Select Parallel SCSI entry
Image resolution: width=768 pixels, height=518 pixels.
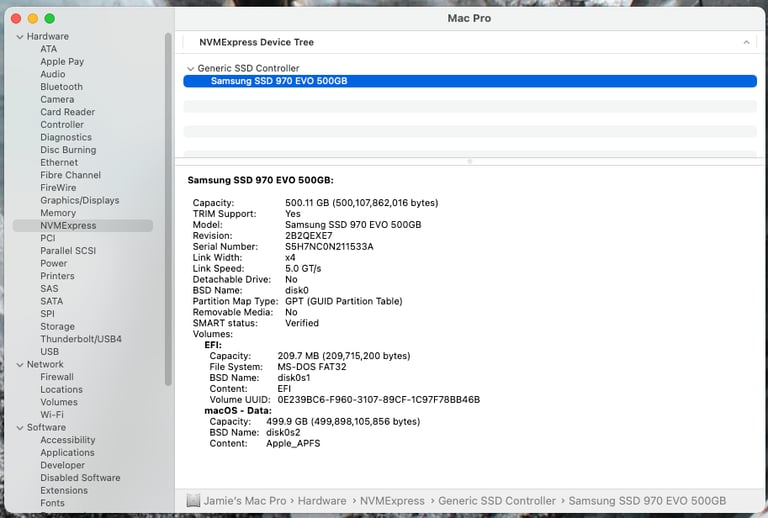68,251
